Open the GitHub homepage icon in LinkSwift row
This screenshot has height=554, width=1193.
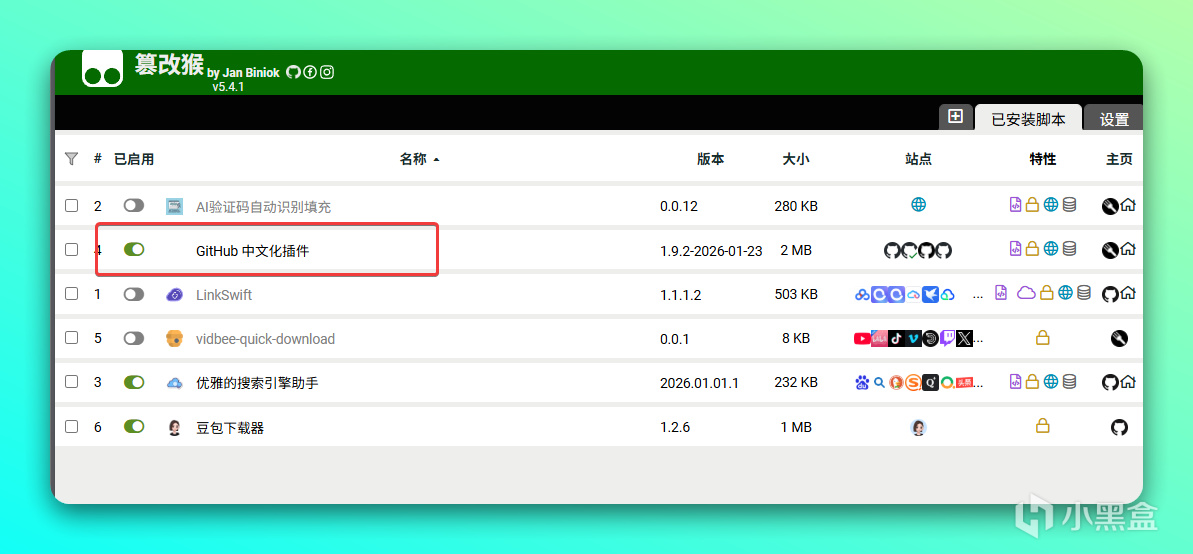tap(1110, 294)
